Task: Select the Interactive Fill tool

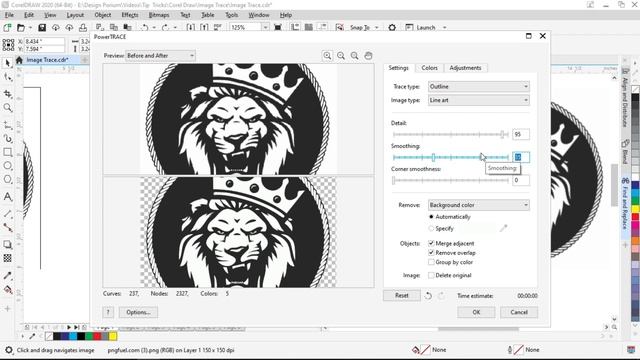Action: (7, 290)
